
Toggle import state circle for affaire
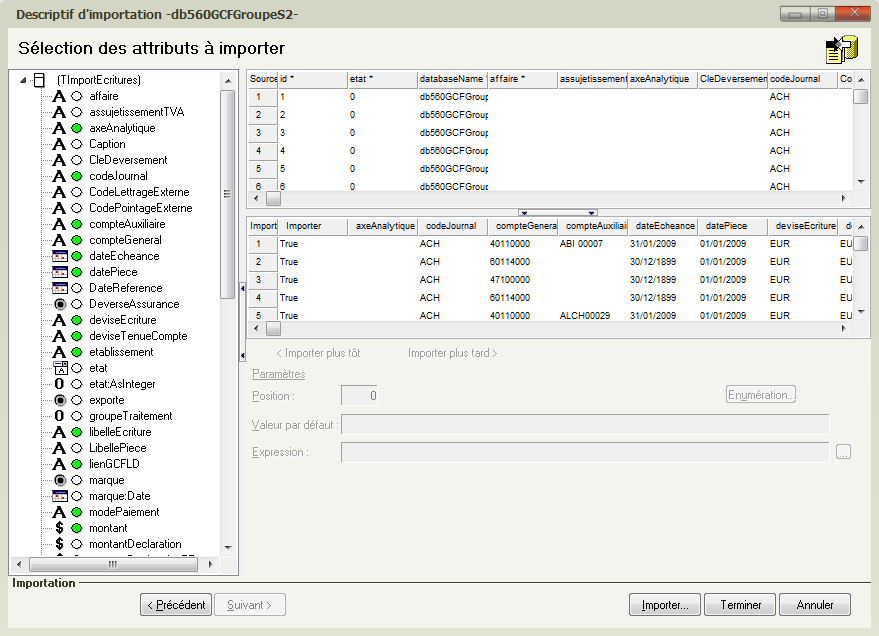pyautogui.click(x=77, y=96)
